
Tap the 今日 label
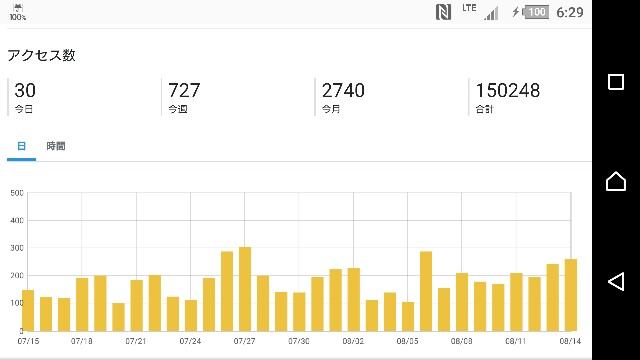click(x=24, y=109)
